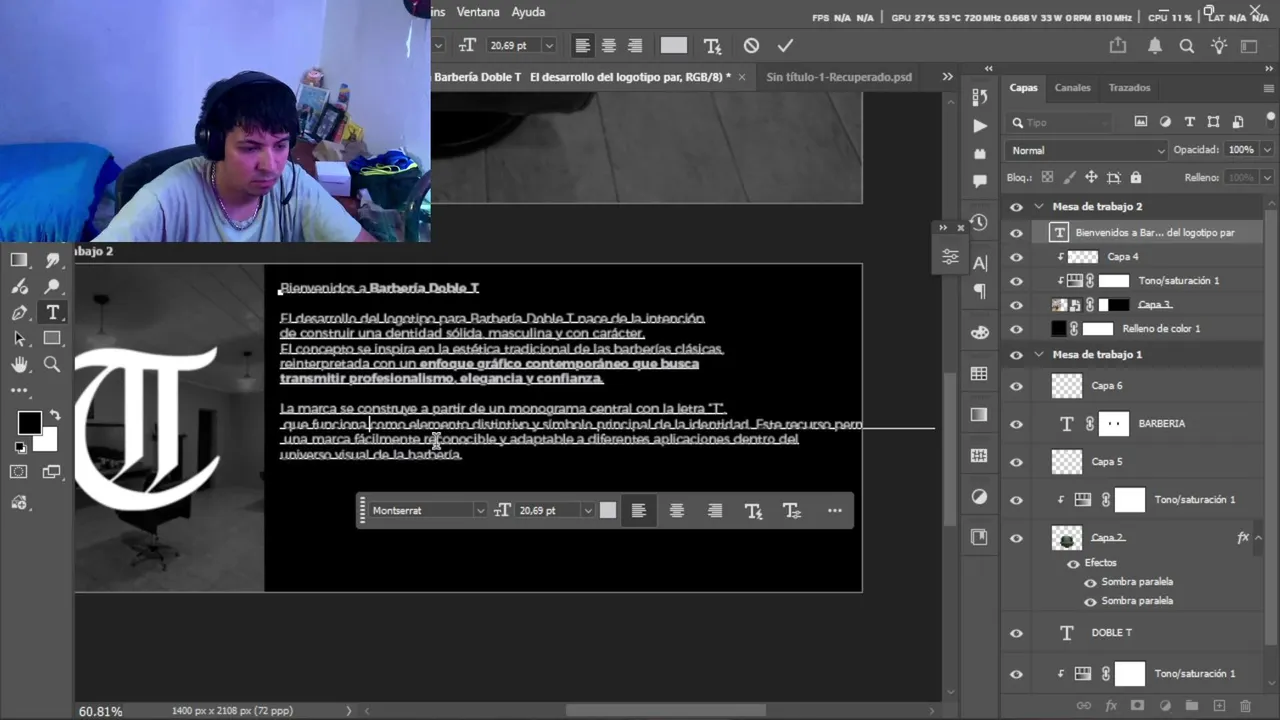
Task: Open the Share document icon
Action: click(1118, 46)
